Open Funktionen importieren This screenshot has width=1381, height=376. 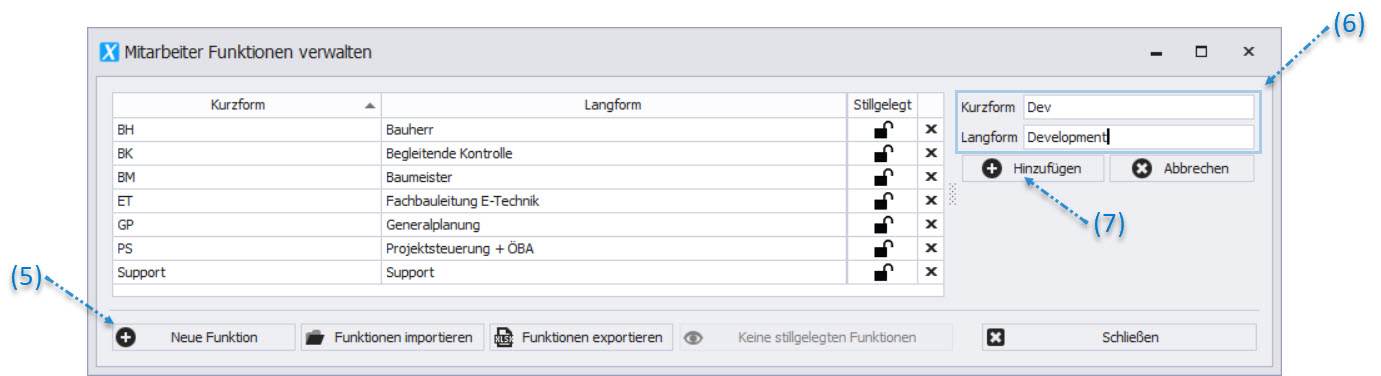(393, 337)
